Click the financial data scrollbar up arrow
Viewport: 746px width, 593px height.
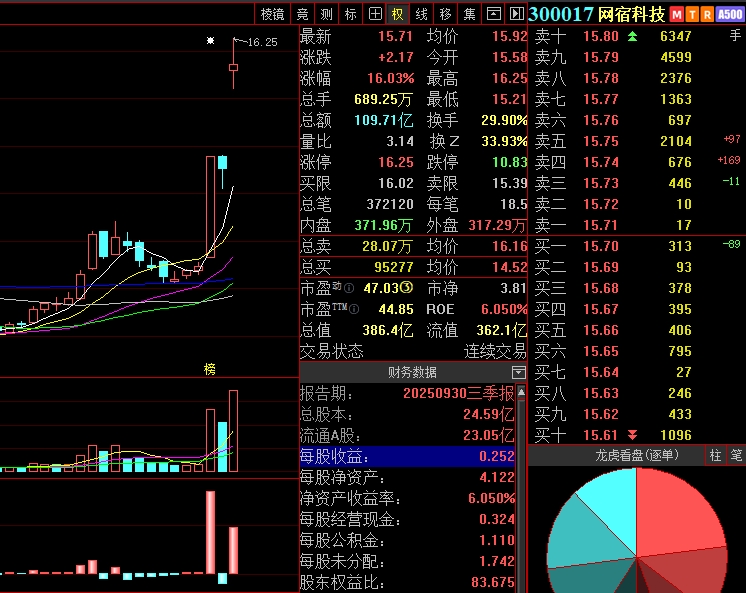pyautogui.click(x=521, y=392)
